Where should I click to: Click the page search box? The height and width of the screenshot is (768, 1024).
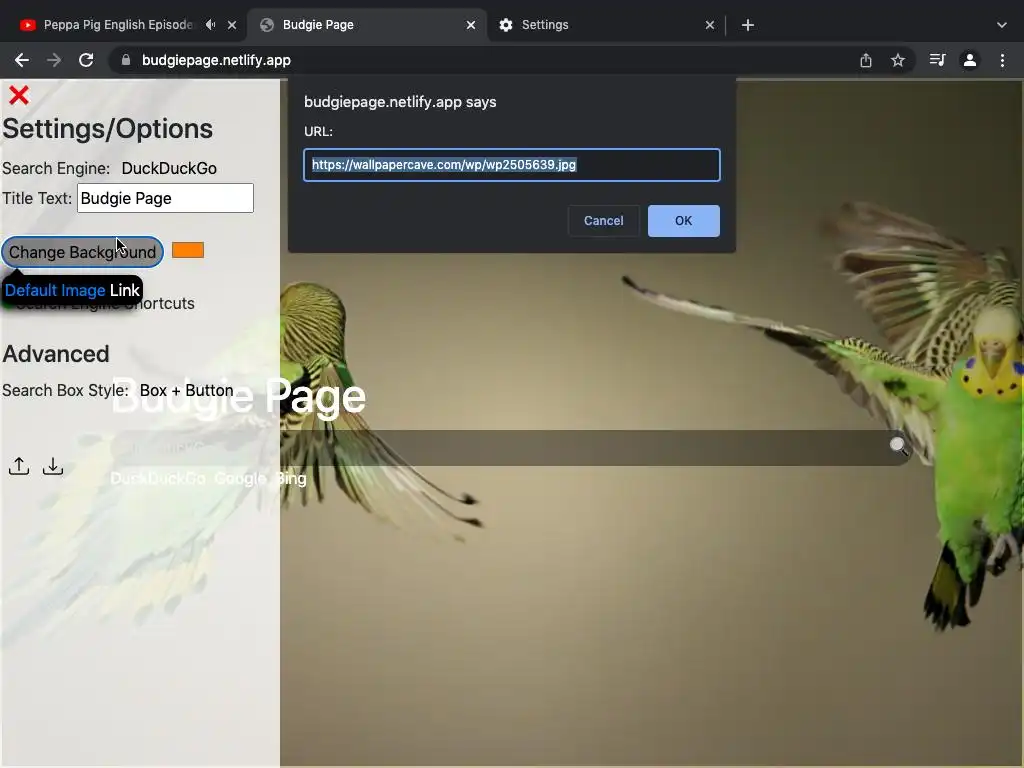point(509,447)
